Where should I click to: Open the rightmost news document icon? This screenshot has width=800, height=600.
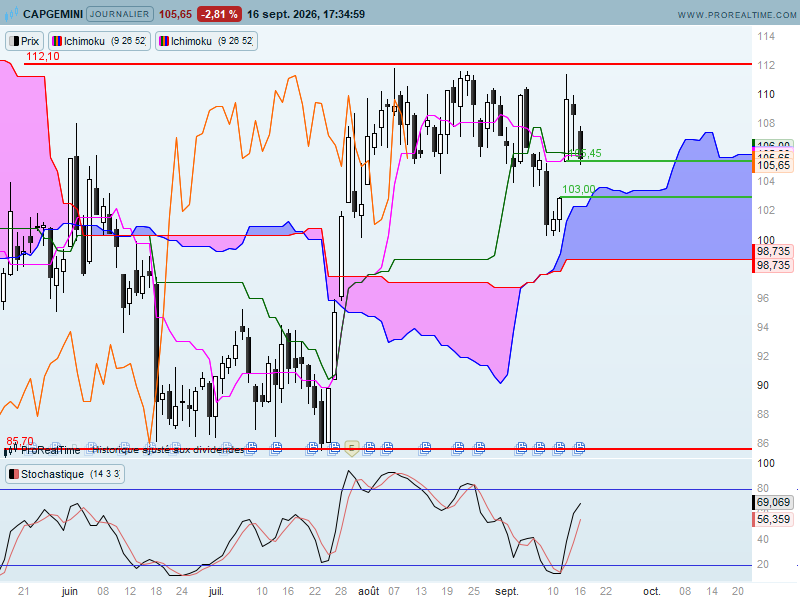click(x=579, y=448)
